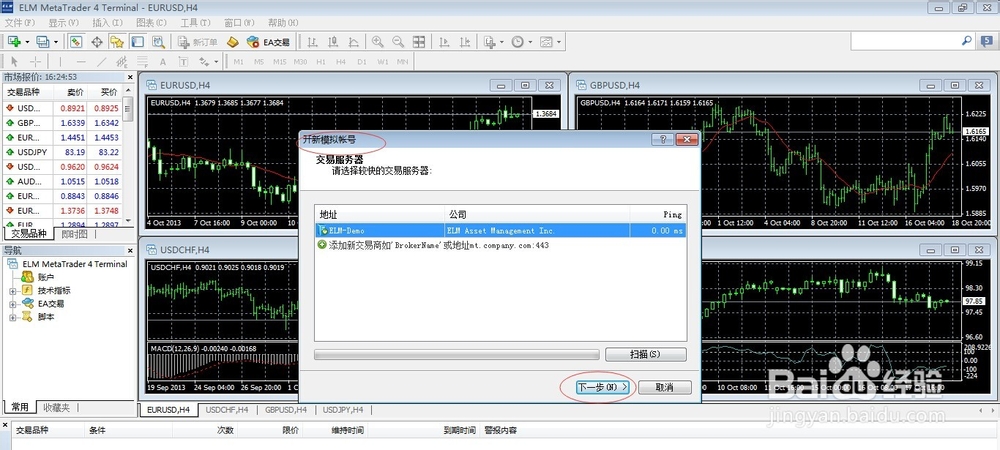Select 账户 in the navigator tree

pos(46,277)
